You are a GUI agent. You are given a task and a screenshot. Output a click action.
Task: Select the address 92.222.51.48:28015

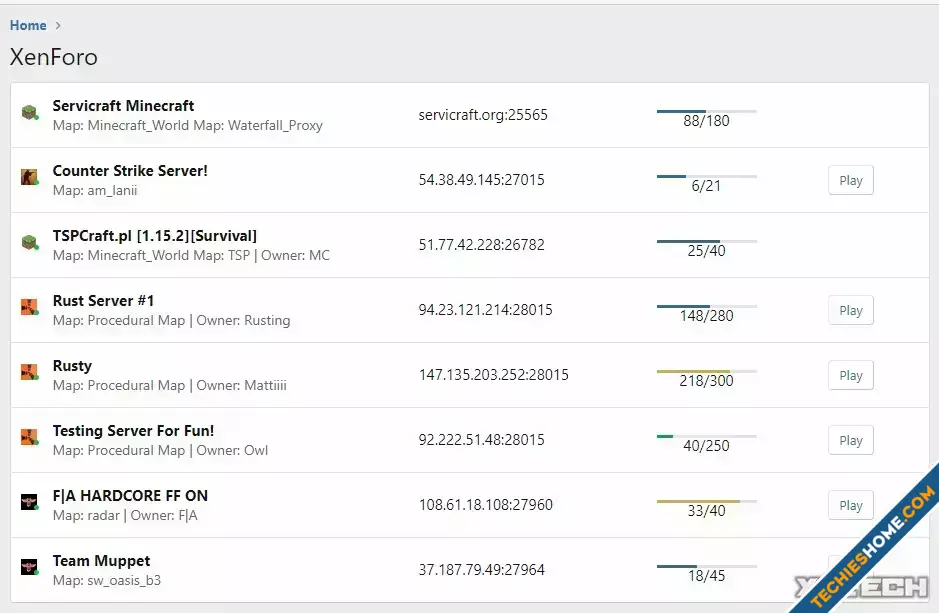481,439
